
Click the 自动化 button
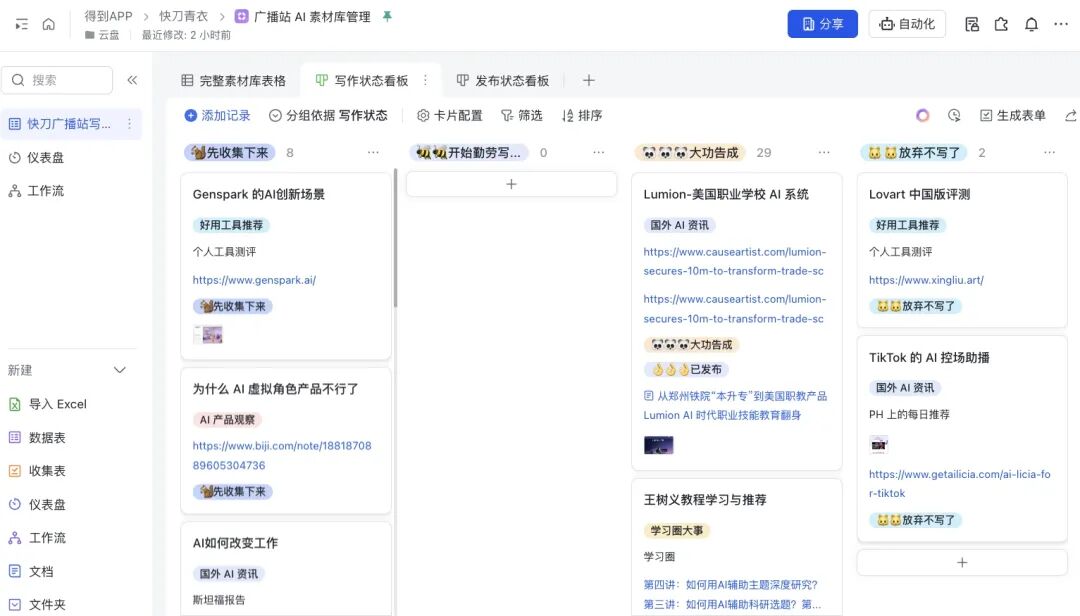click(x=907, y=24)
